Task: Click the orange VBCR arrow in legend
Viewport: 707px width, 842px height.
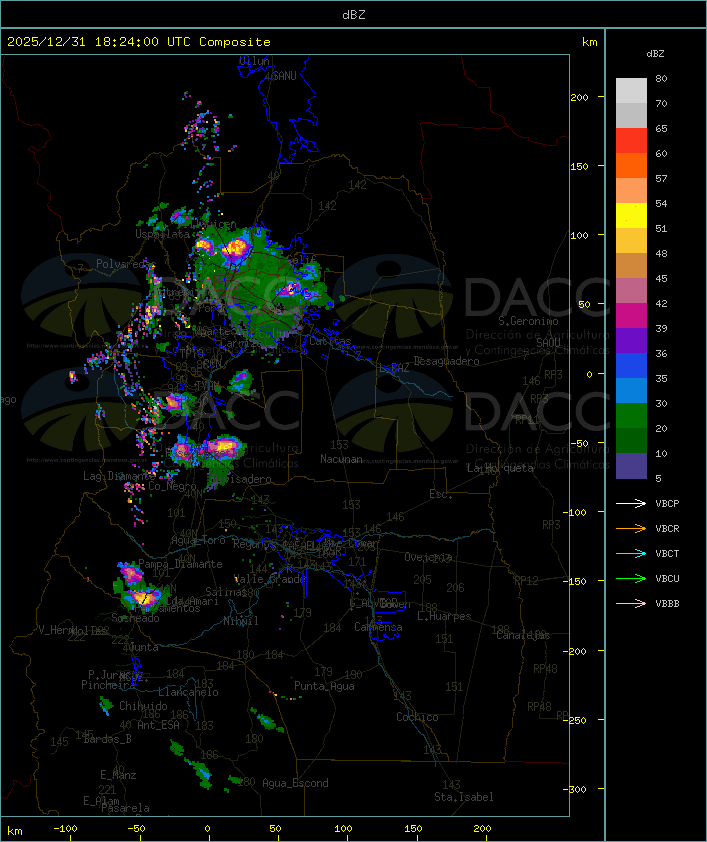Action: [631, 528]
